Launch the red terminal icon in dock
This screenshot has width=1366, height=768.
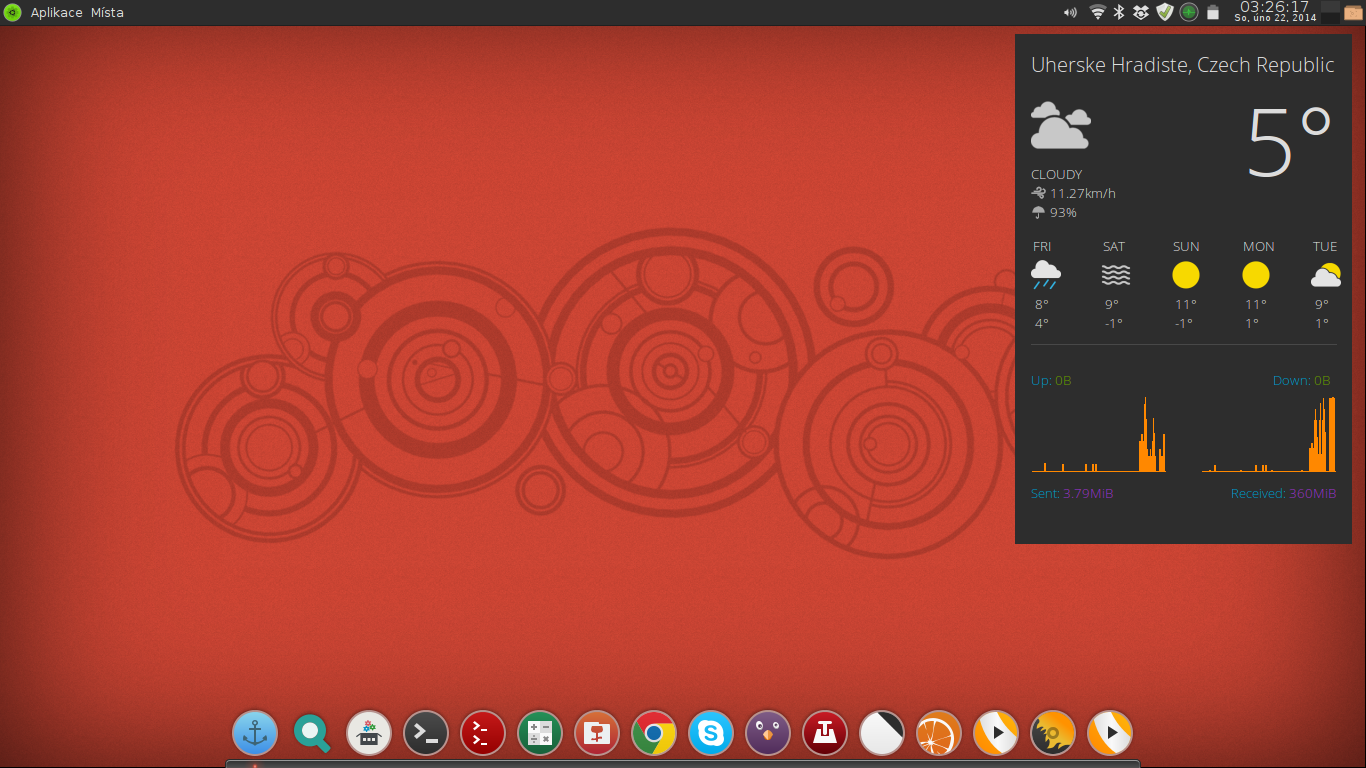tap(483, 734)
